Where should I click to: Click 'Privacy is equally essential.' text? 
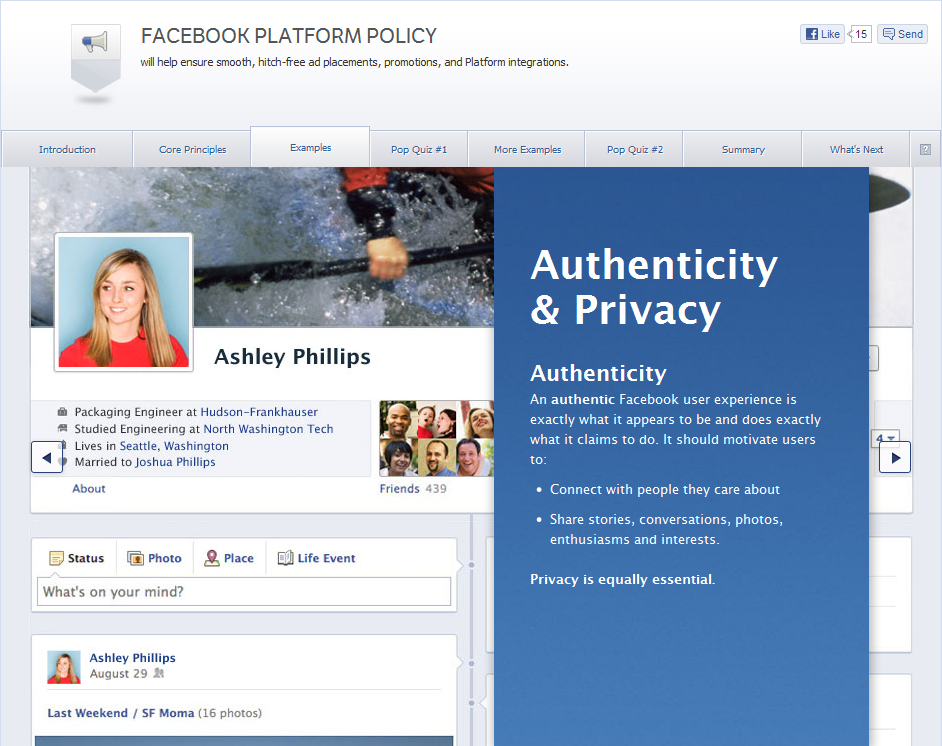(622, 580)
